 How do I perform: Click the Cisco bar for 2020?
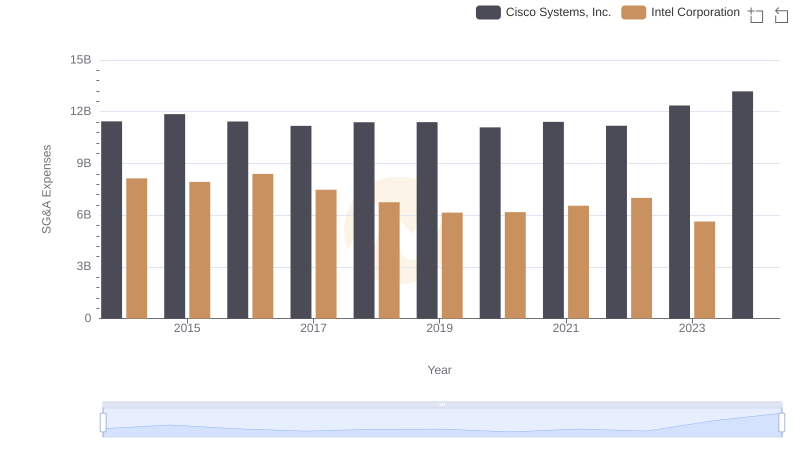point(490,223)
